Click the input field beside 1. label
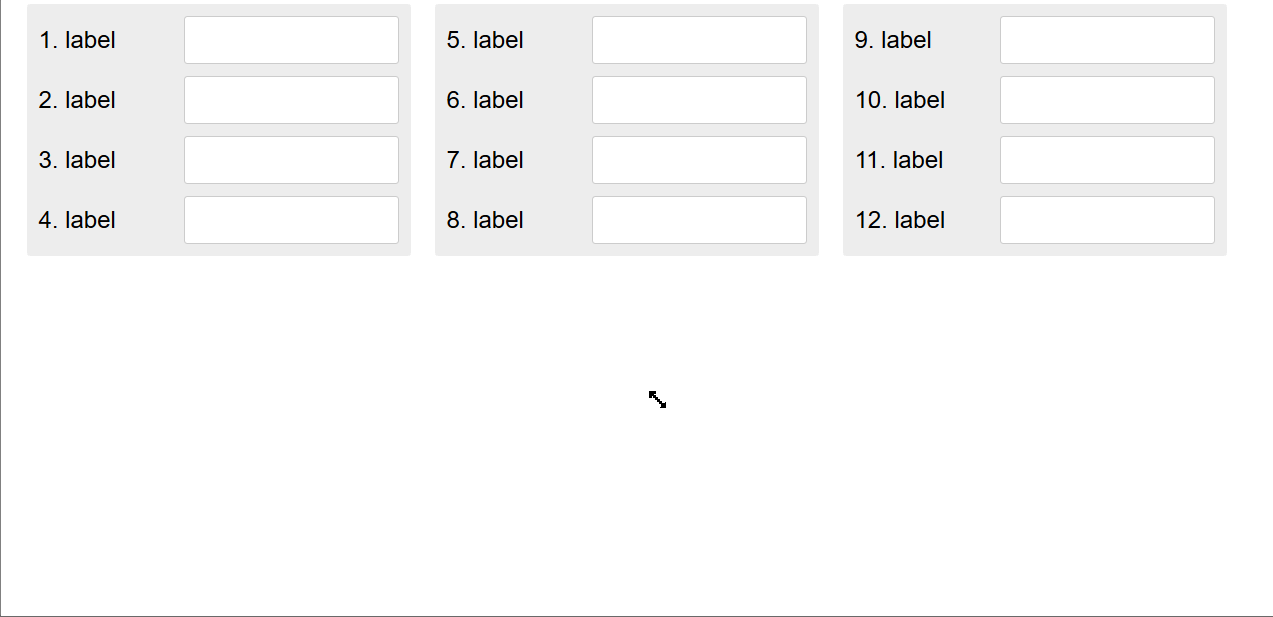Screen dimensions: 1273x617 pos(291,40)
